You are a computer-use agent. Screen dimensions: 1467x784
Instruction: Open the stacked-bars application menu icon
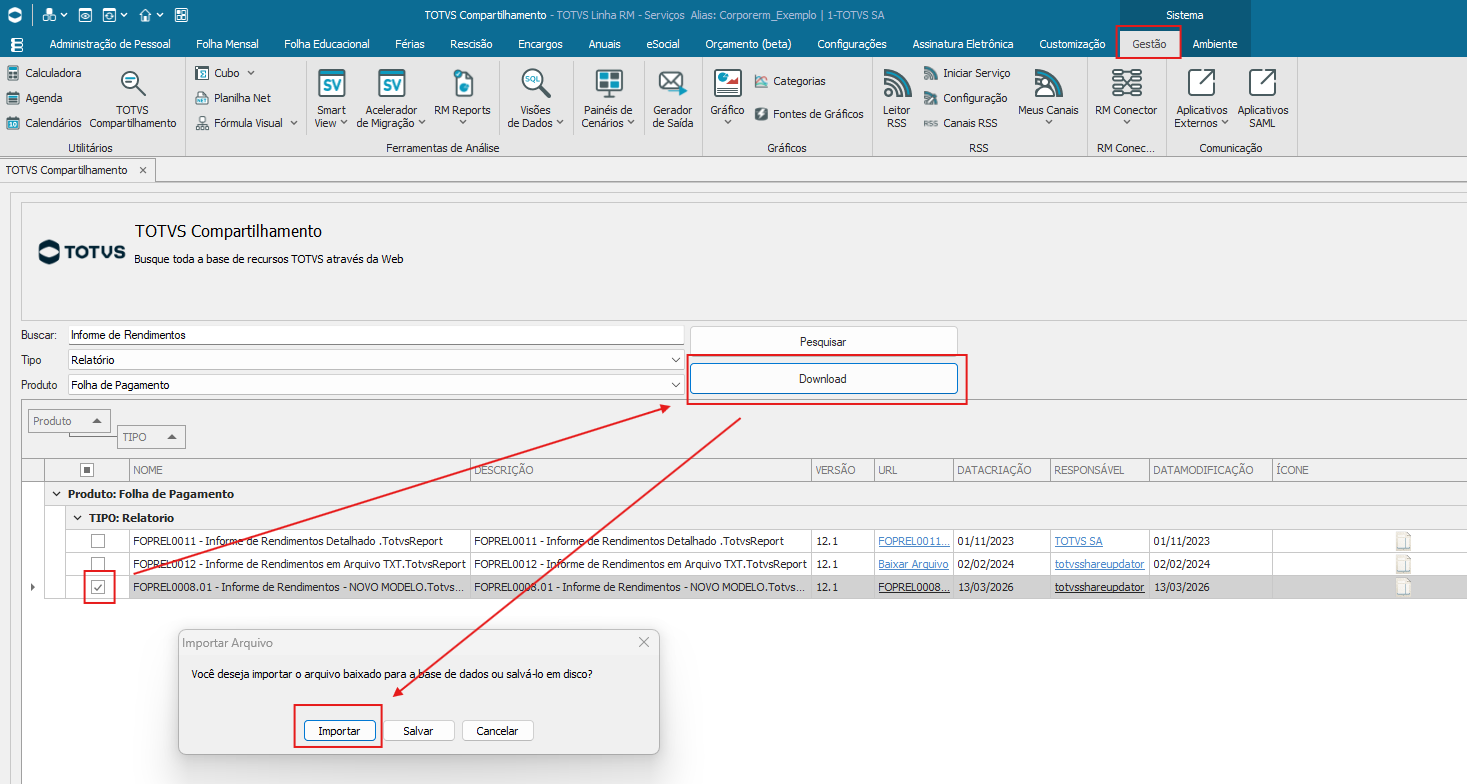click(16, 44)
